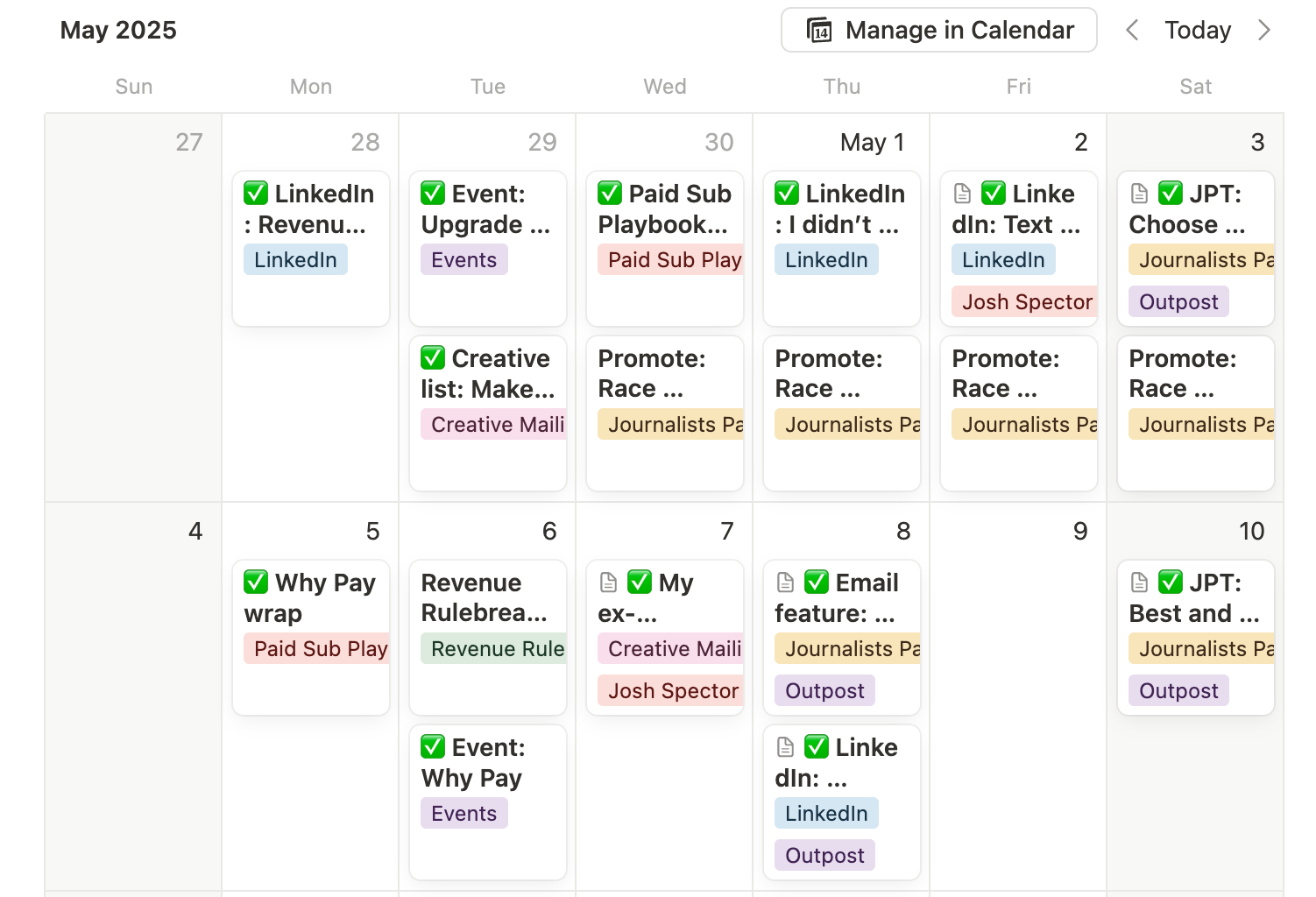Click page icon on May 7 My ex- card
1316x897 pixels.
608,583
